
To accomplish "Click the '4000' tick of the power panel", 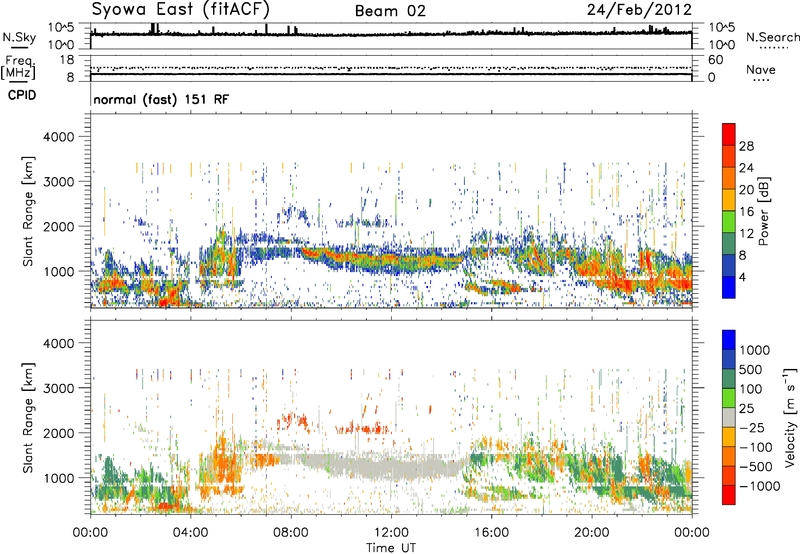I will 59,137.
